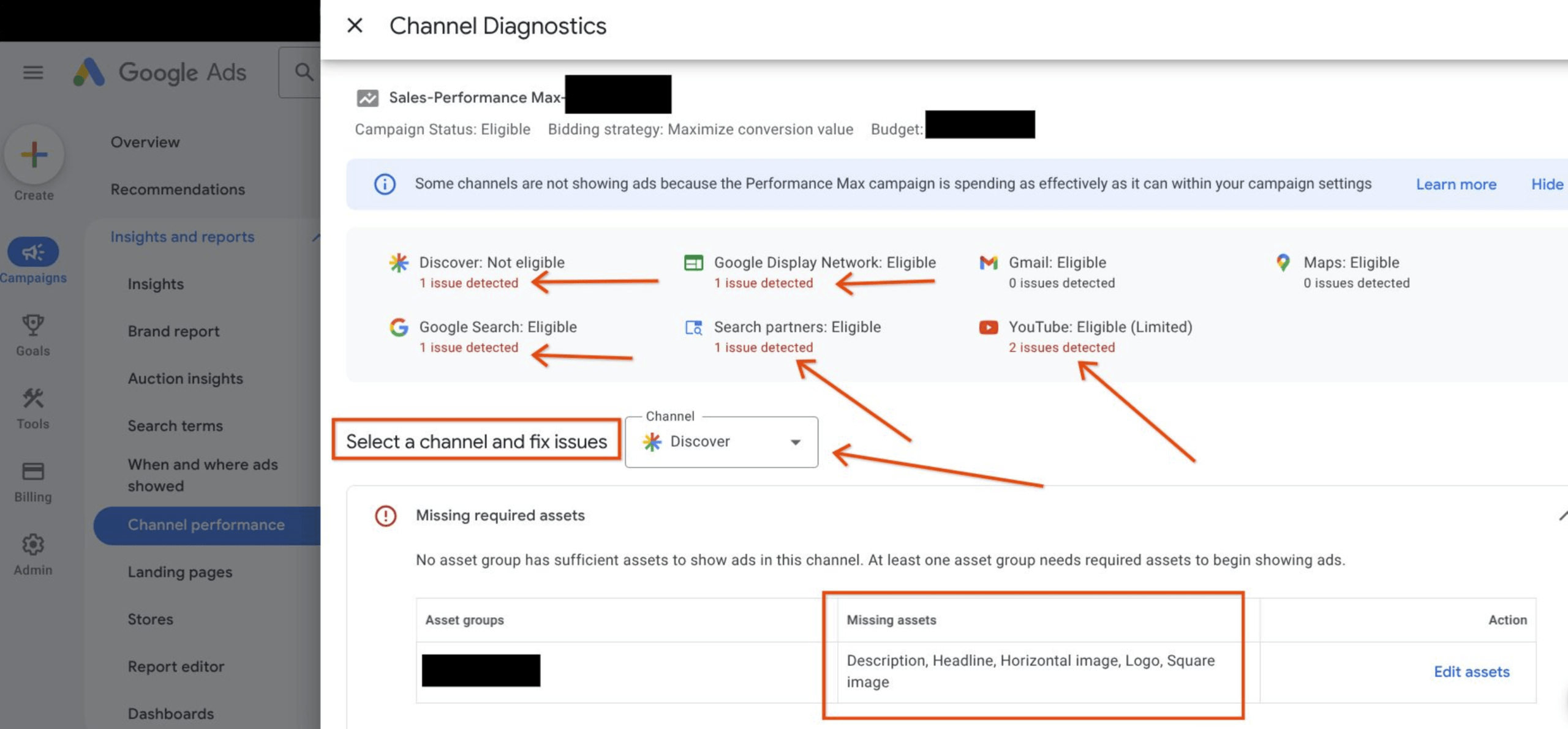1568x729 pixels.
Task: Click Gmail: Eligible text
Action: [x=1058, y=263]
